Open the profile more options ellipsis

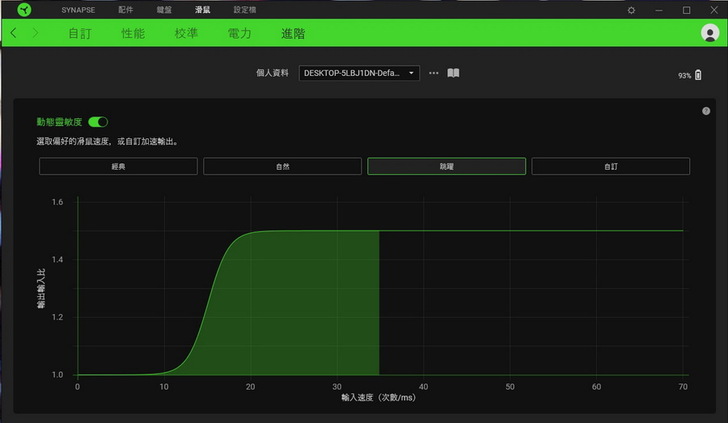tap(433, 73)
